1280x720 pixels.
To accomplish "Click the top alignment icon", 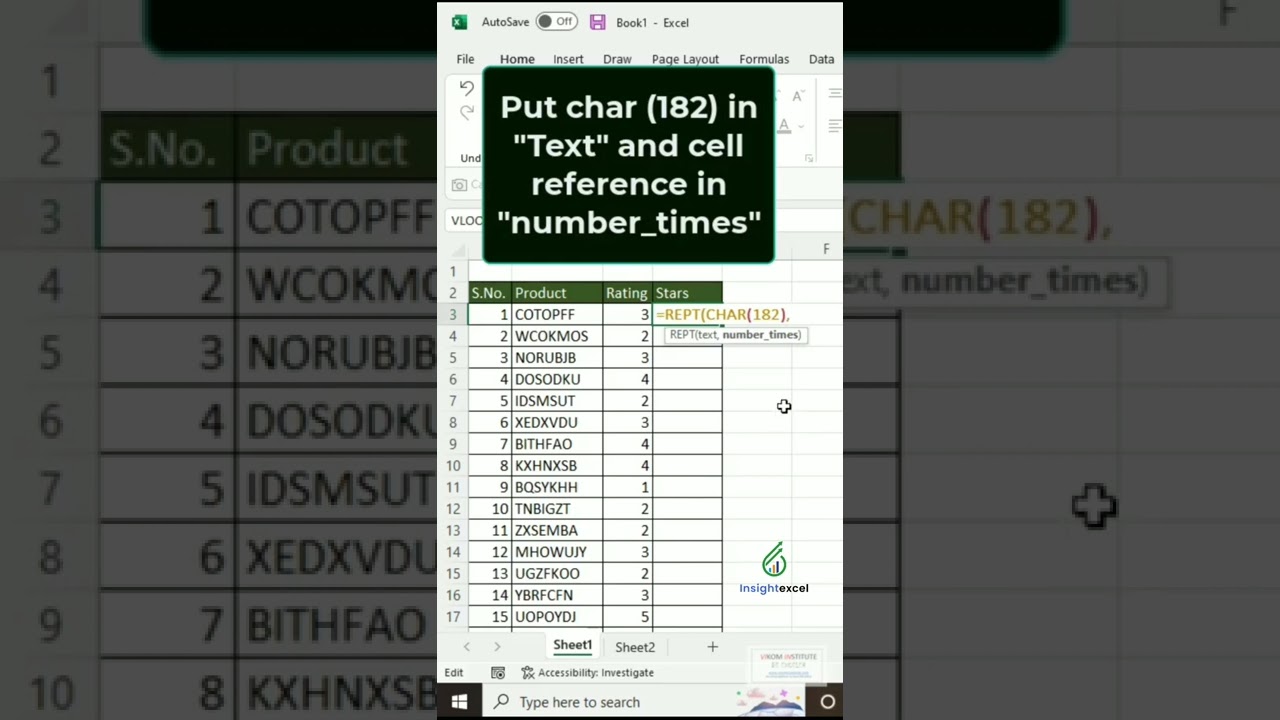I will (x=835, y=94).
